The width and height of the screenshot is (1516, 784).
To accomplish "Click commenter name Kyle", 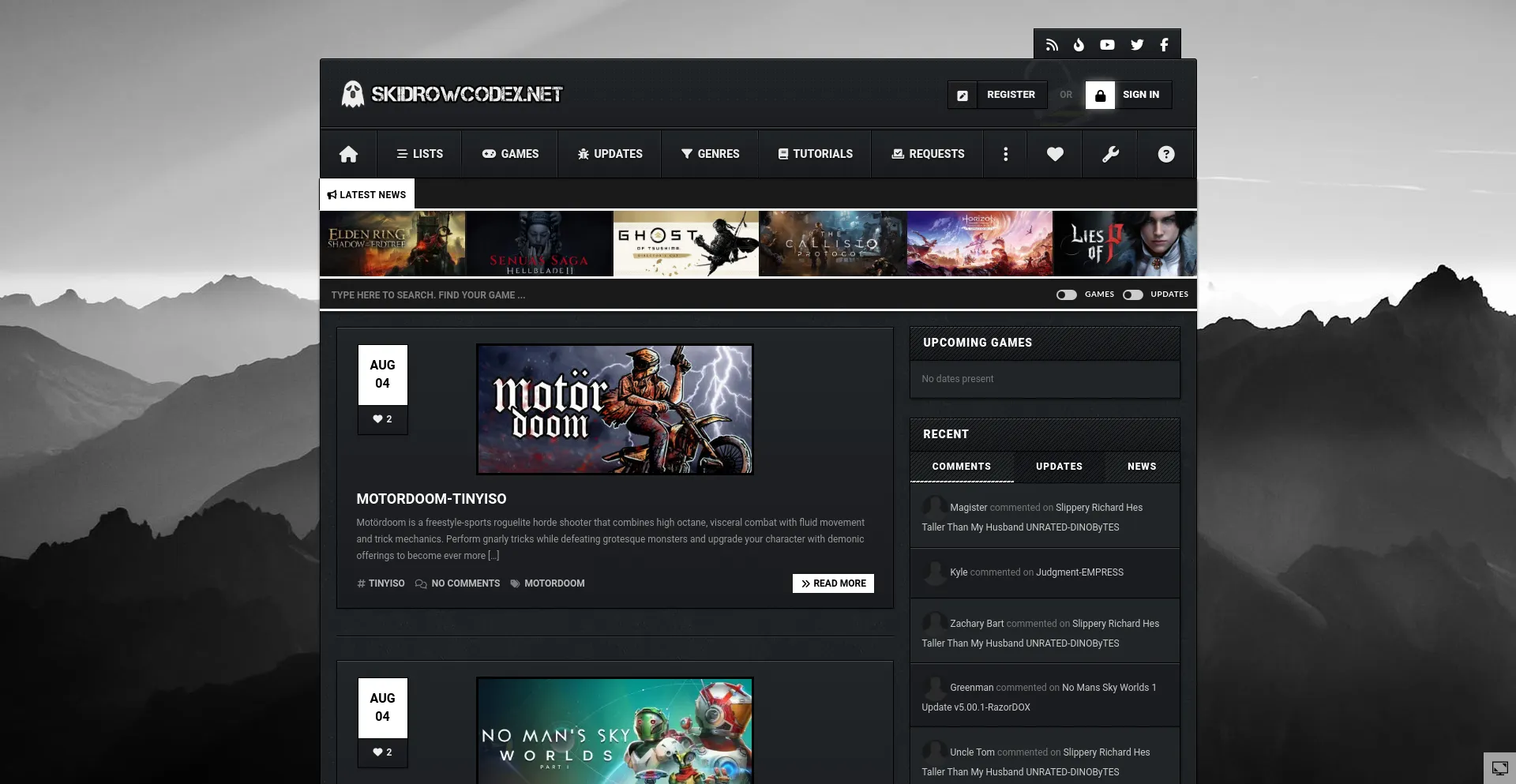I will [x=959, y=572].
